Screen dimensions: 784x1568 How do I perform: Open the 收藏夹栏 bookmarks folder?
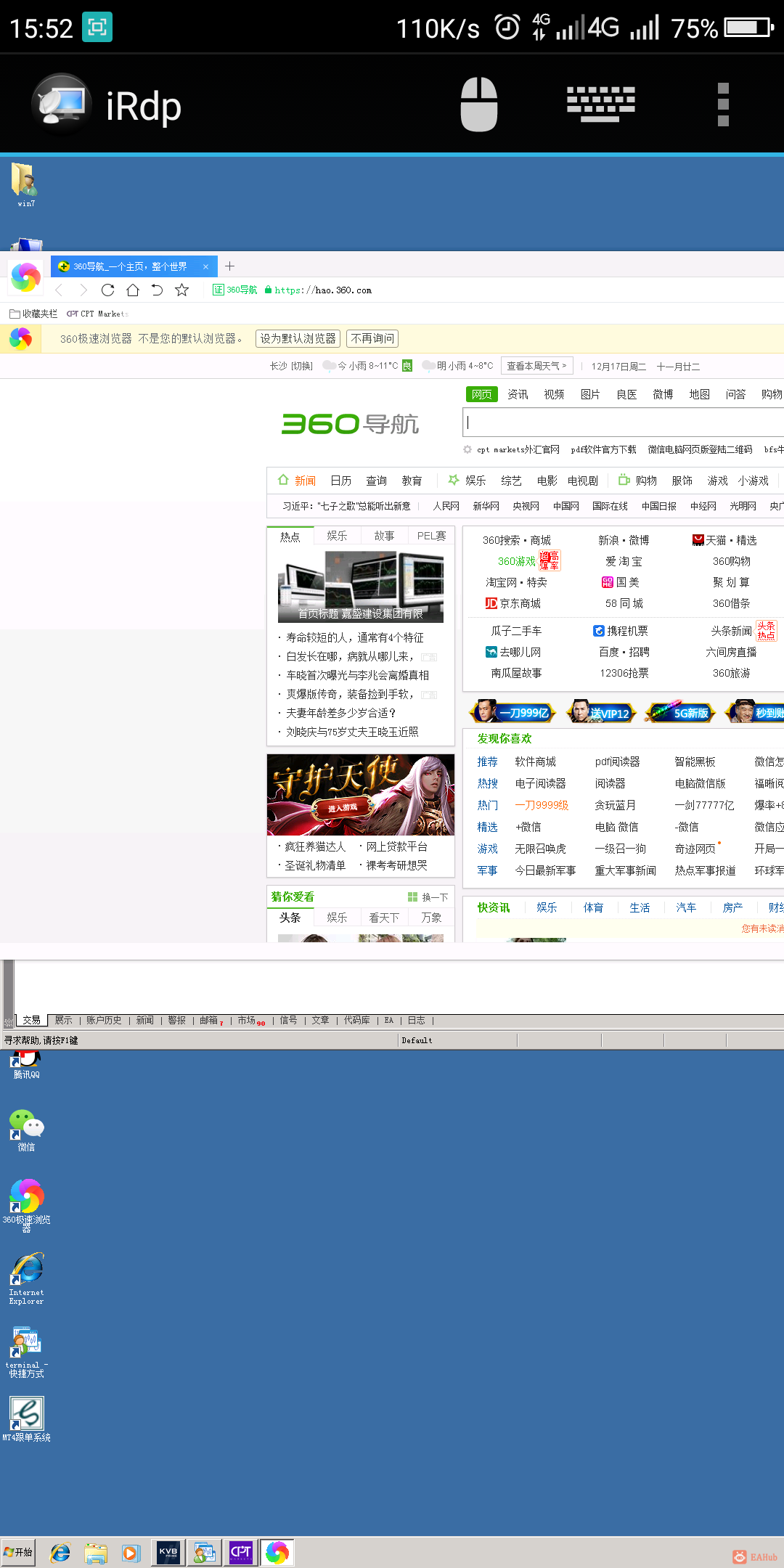pos(33,314)
